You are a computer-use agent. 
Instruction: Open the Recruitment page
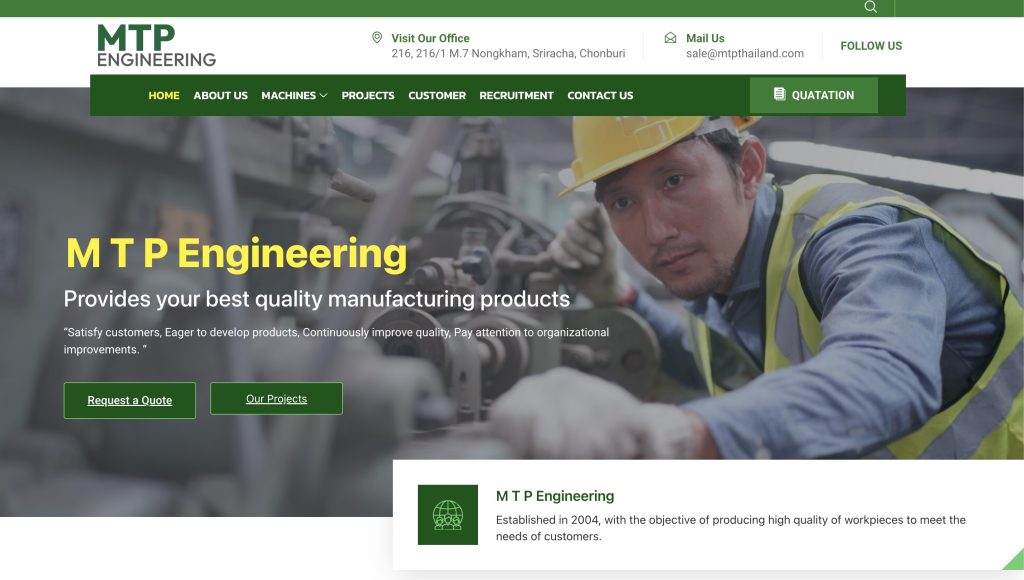[x=517, y=95]
